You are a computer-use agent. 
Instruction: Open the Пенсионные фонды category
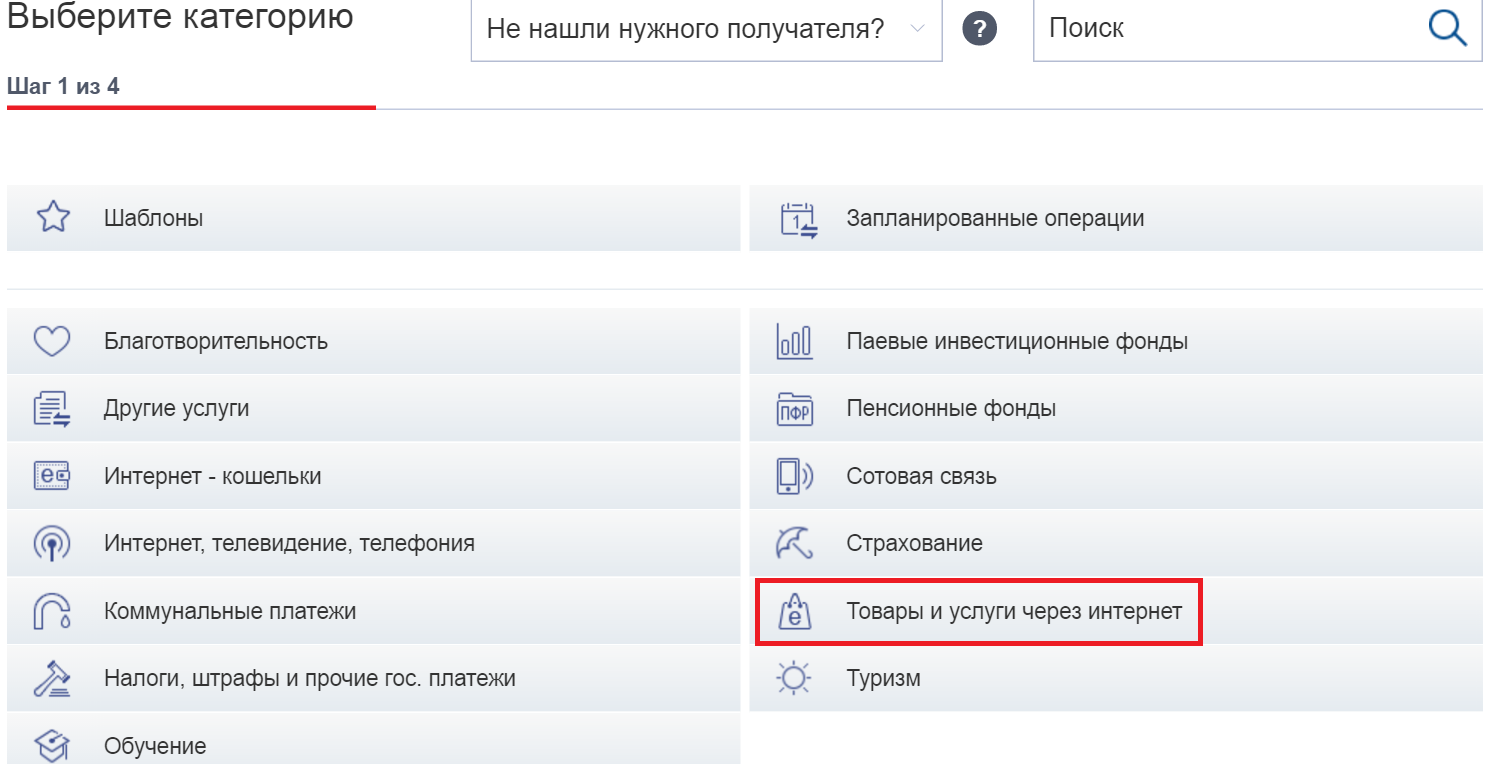tap(950, 409)
